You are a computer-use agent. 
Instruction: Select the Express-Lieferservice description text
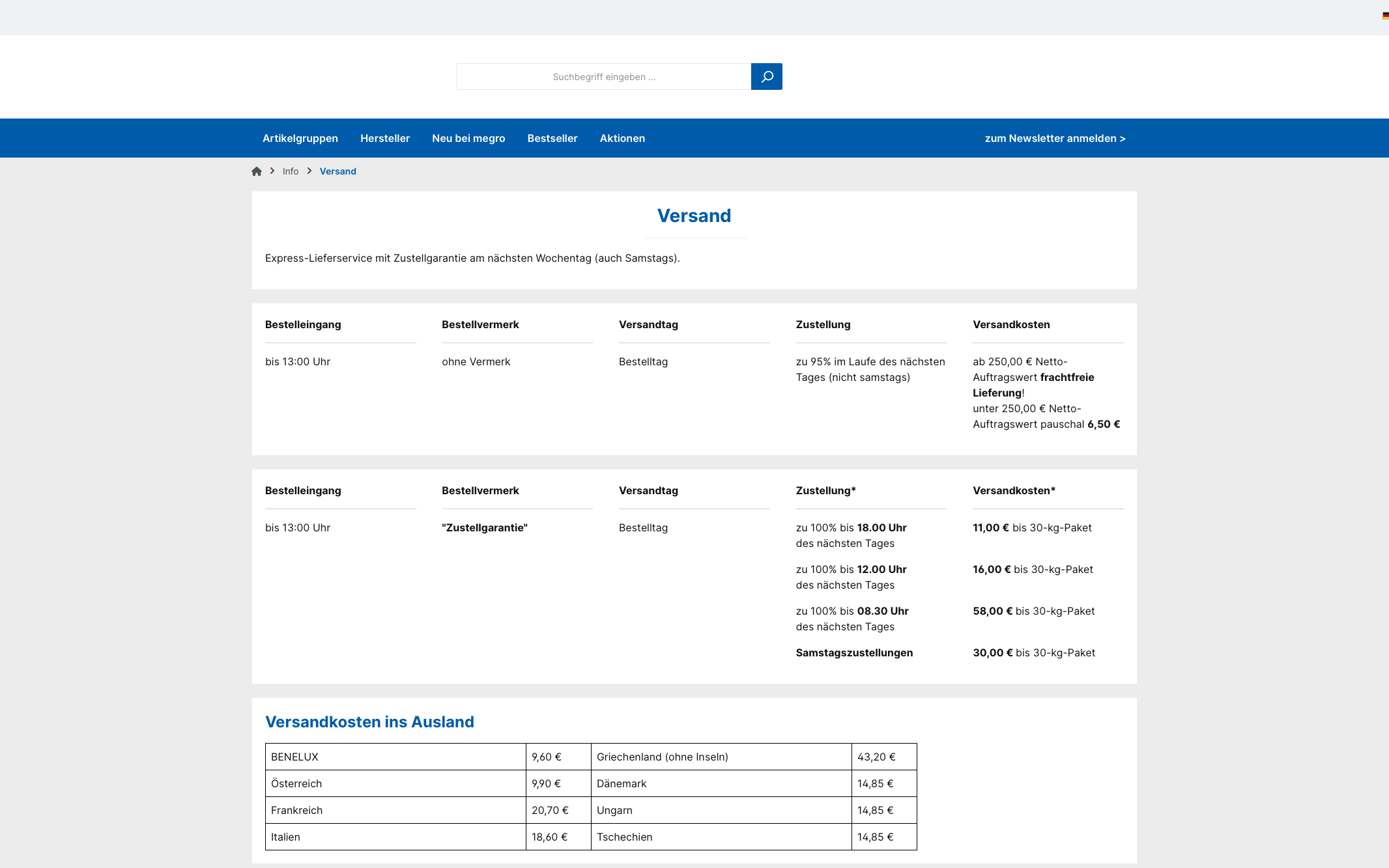coord(472,259)
